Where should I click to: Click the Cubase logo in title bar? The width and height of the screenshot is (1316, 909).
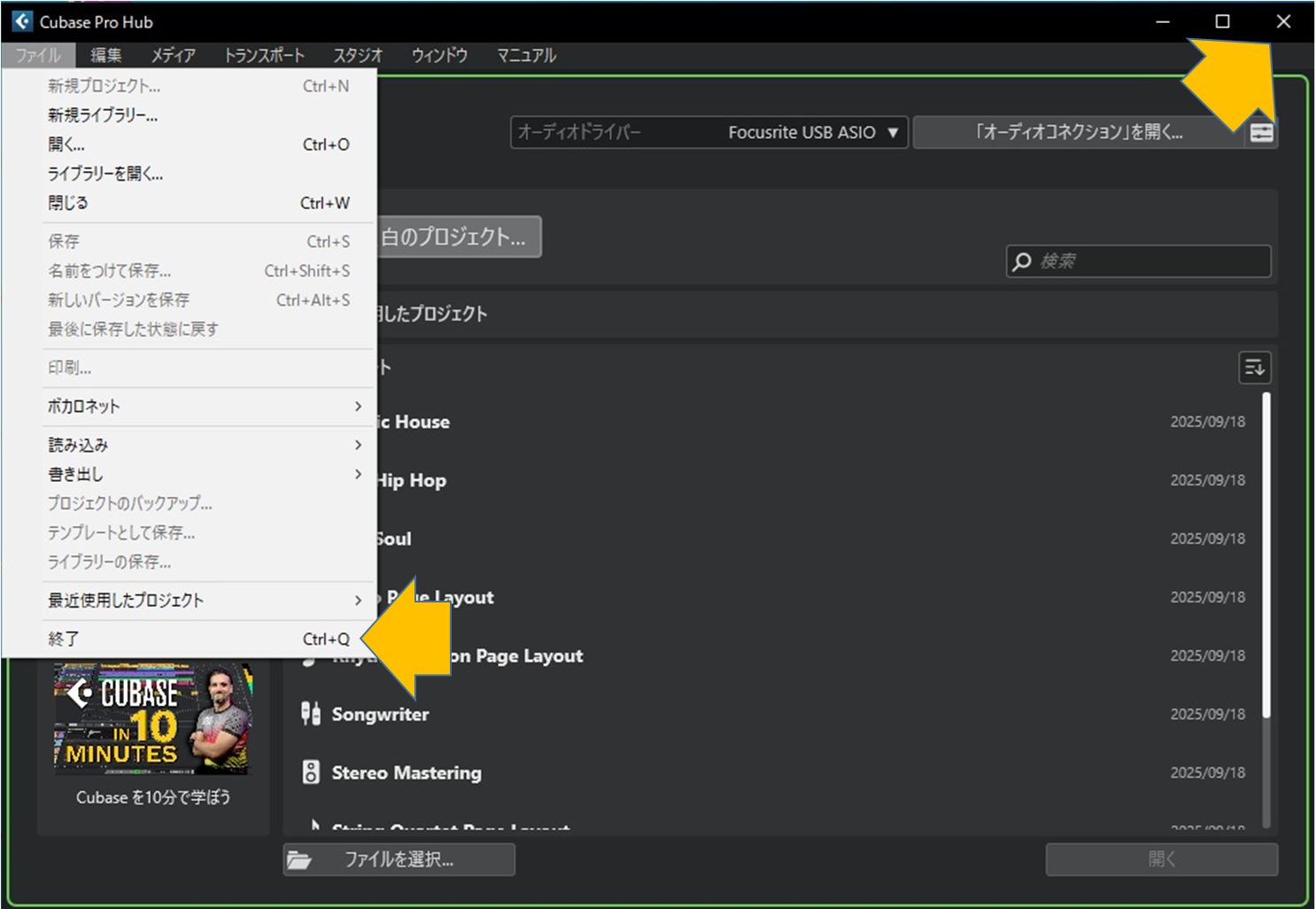coord(21,21)
